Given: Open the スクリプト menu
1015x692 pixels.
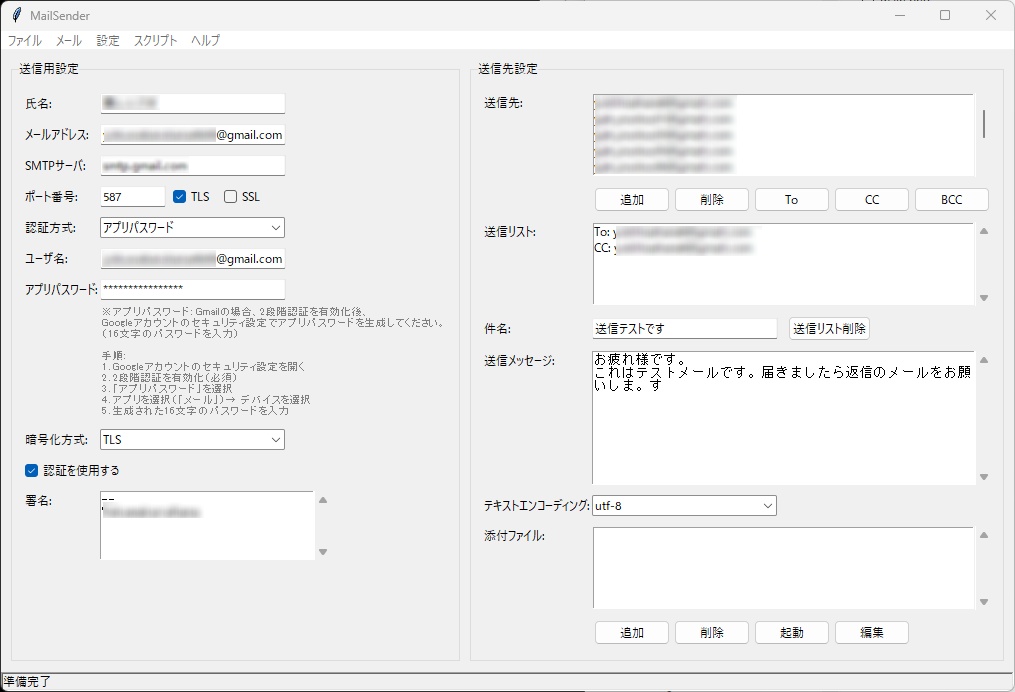Looking at the screenshot, I should click(x=155, y=41).
